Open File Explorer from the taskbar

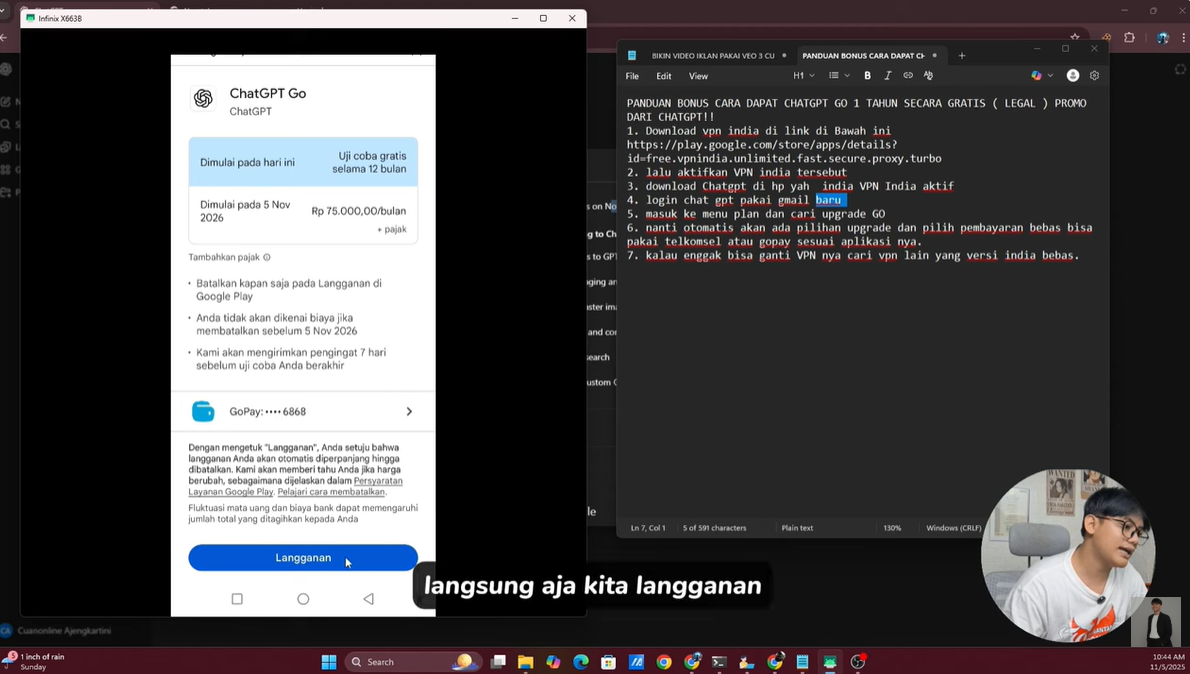click(x=525, y=662)
